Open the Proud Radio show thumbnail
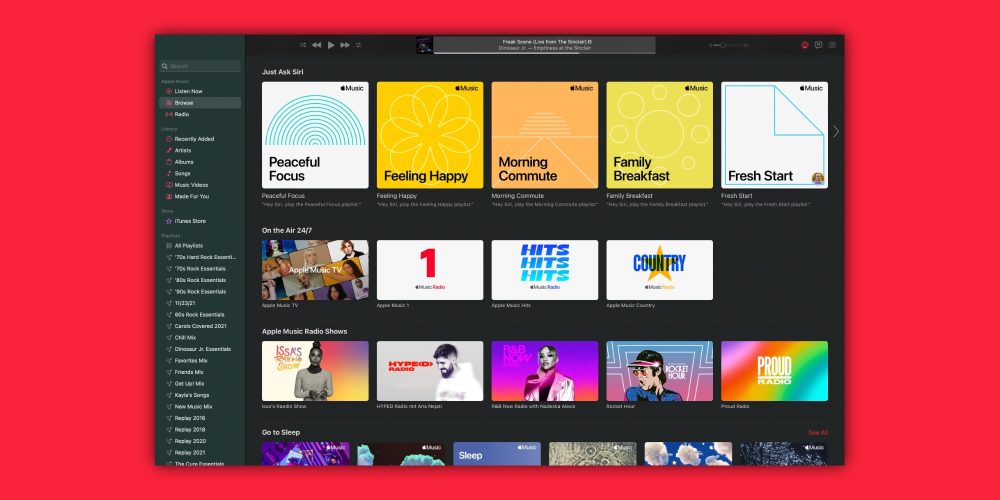The image size is (1000, 500). point(774,371)
